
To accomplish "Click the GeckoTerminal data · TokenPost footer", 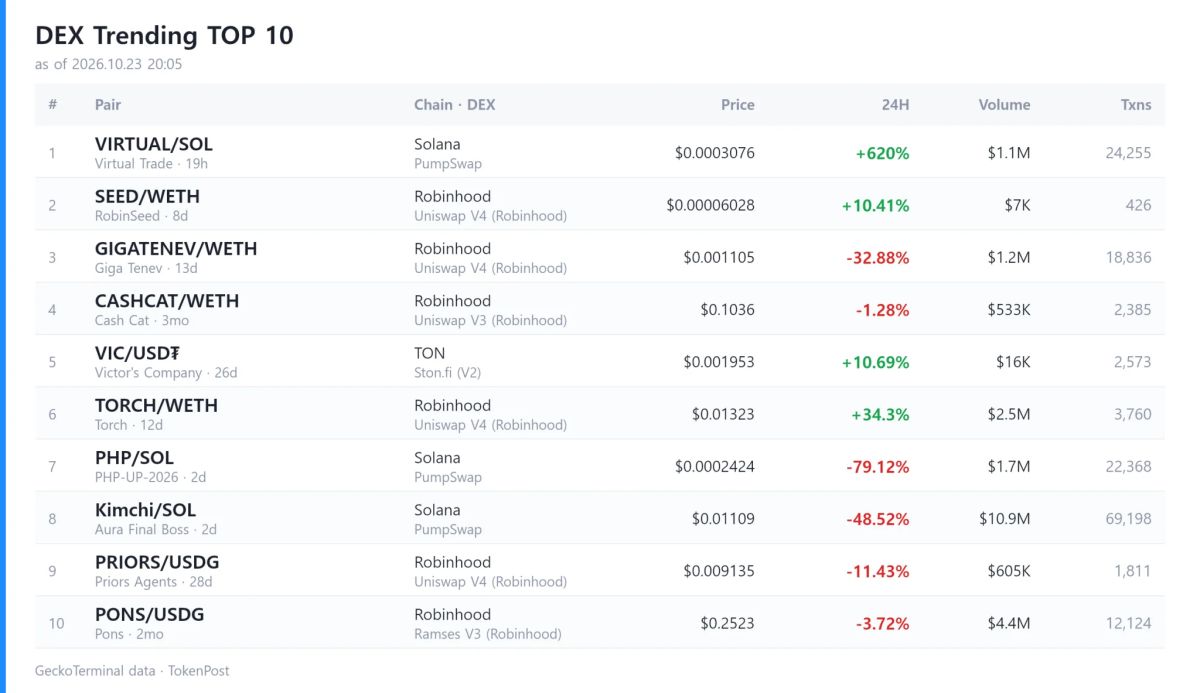I will point(132,671).
